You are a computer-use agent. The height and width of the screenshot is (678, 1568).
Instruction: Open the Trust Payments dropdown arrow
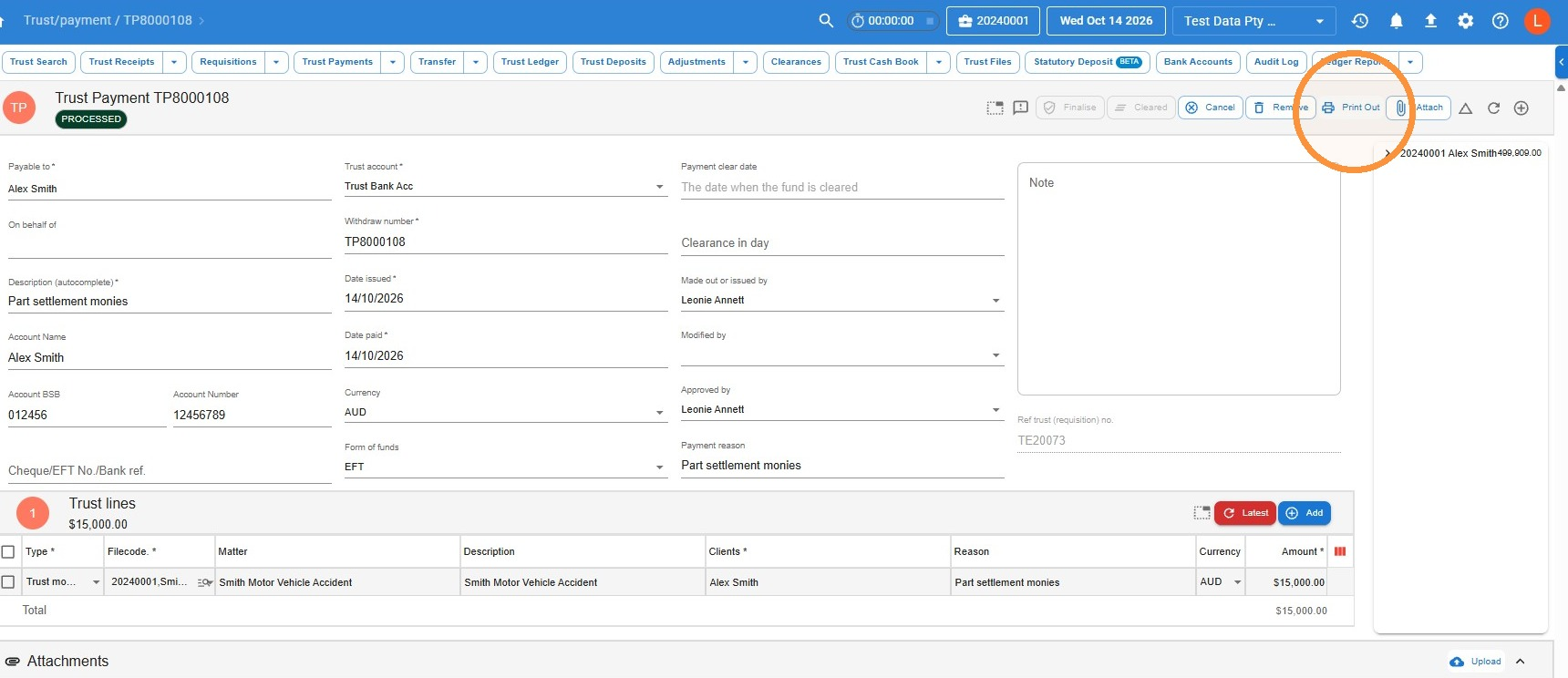[393, 62]
